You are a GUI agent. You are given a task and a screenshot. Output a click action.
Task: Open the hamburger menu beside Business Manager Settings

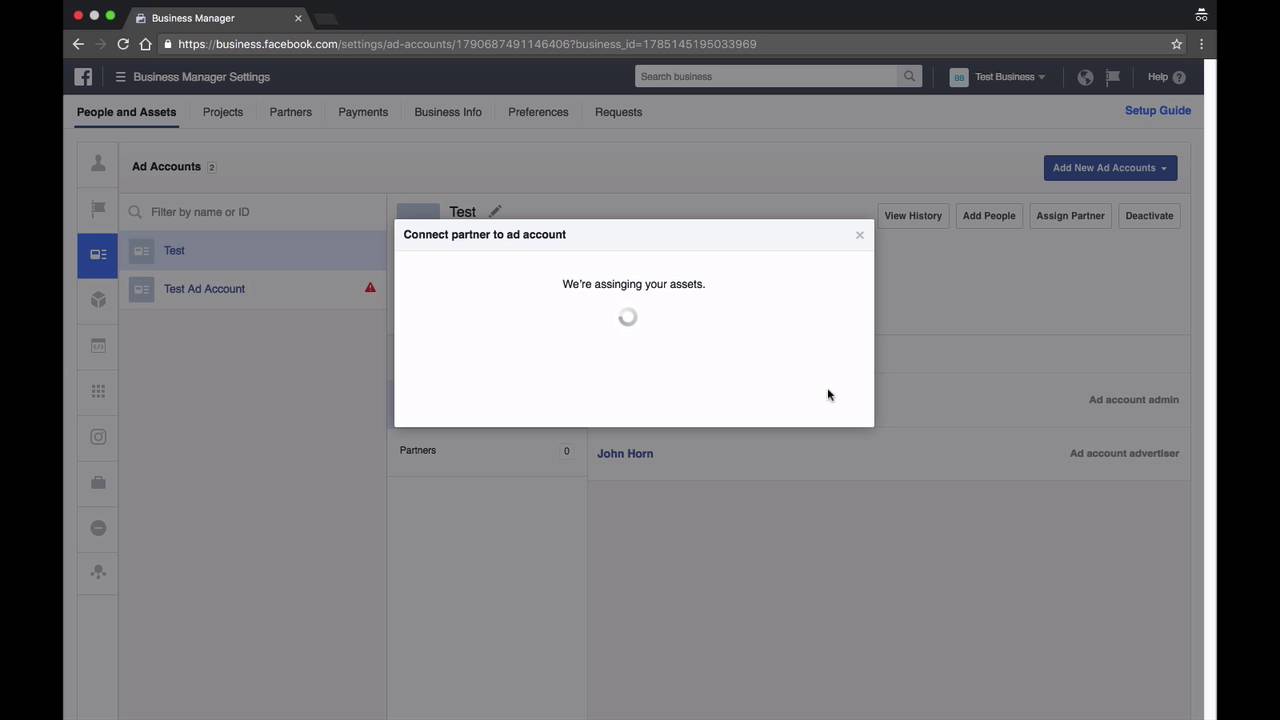click(120, 77)
